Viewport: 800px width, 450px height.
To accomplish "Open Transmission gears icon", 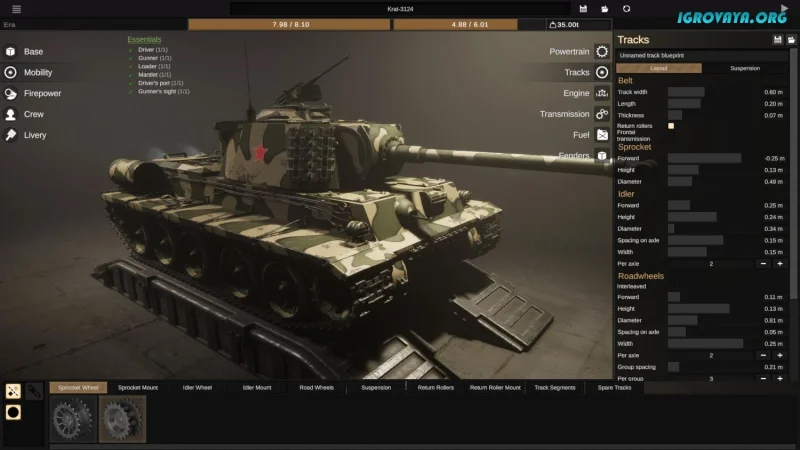I will (x=602, y=114).
